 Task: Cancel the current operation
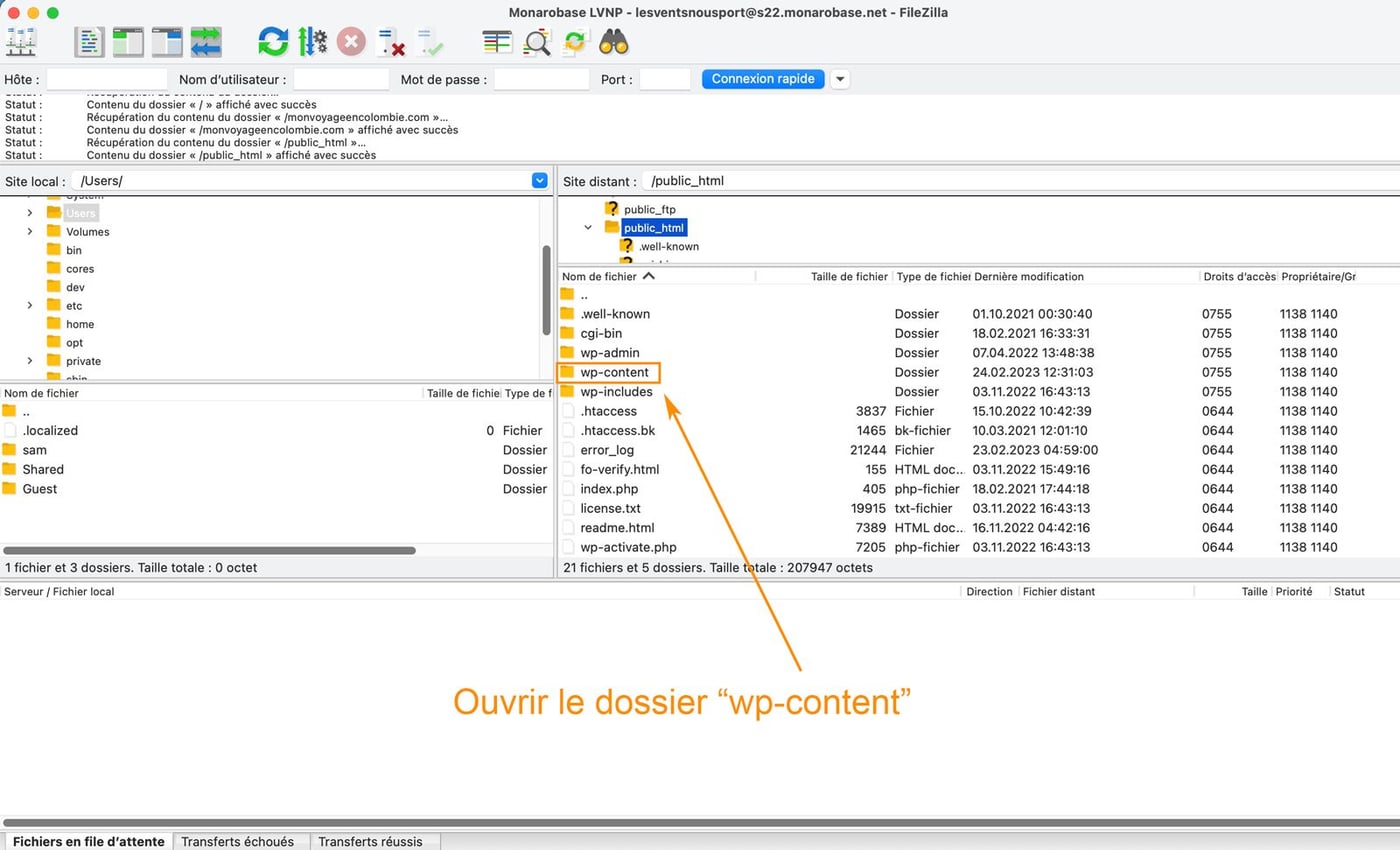click(350, 41)
